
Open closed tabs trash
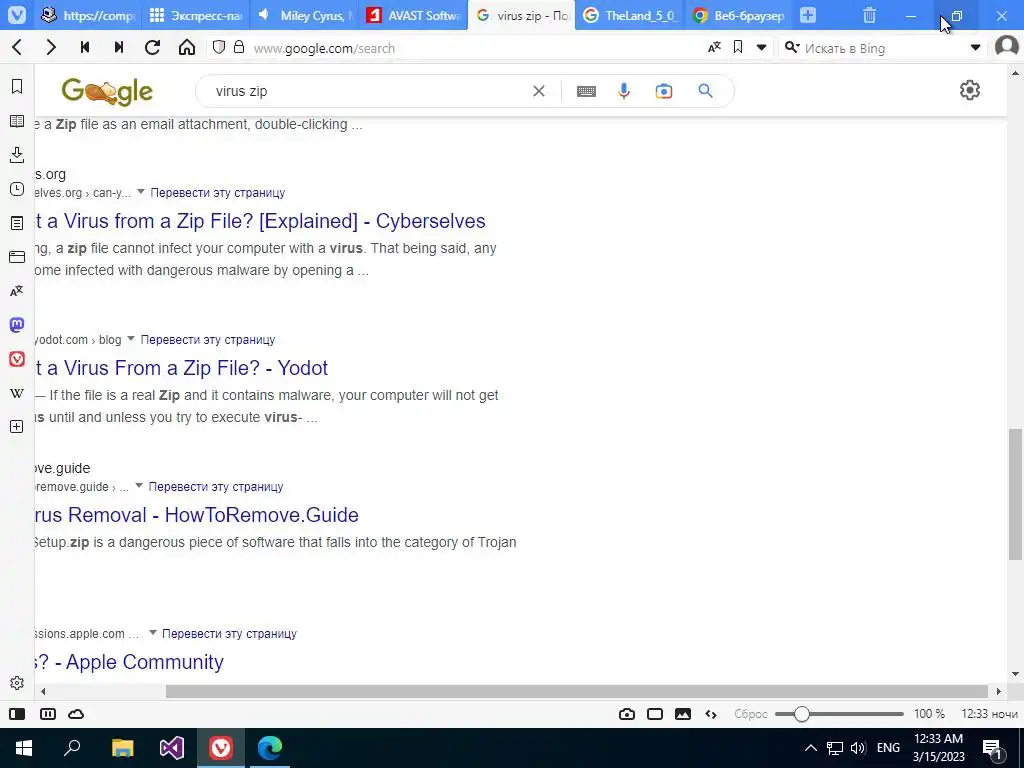869,15
